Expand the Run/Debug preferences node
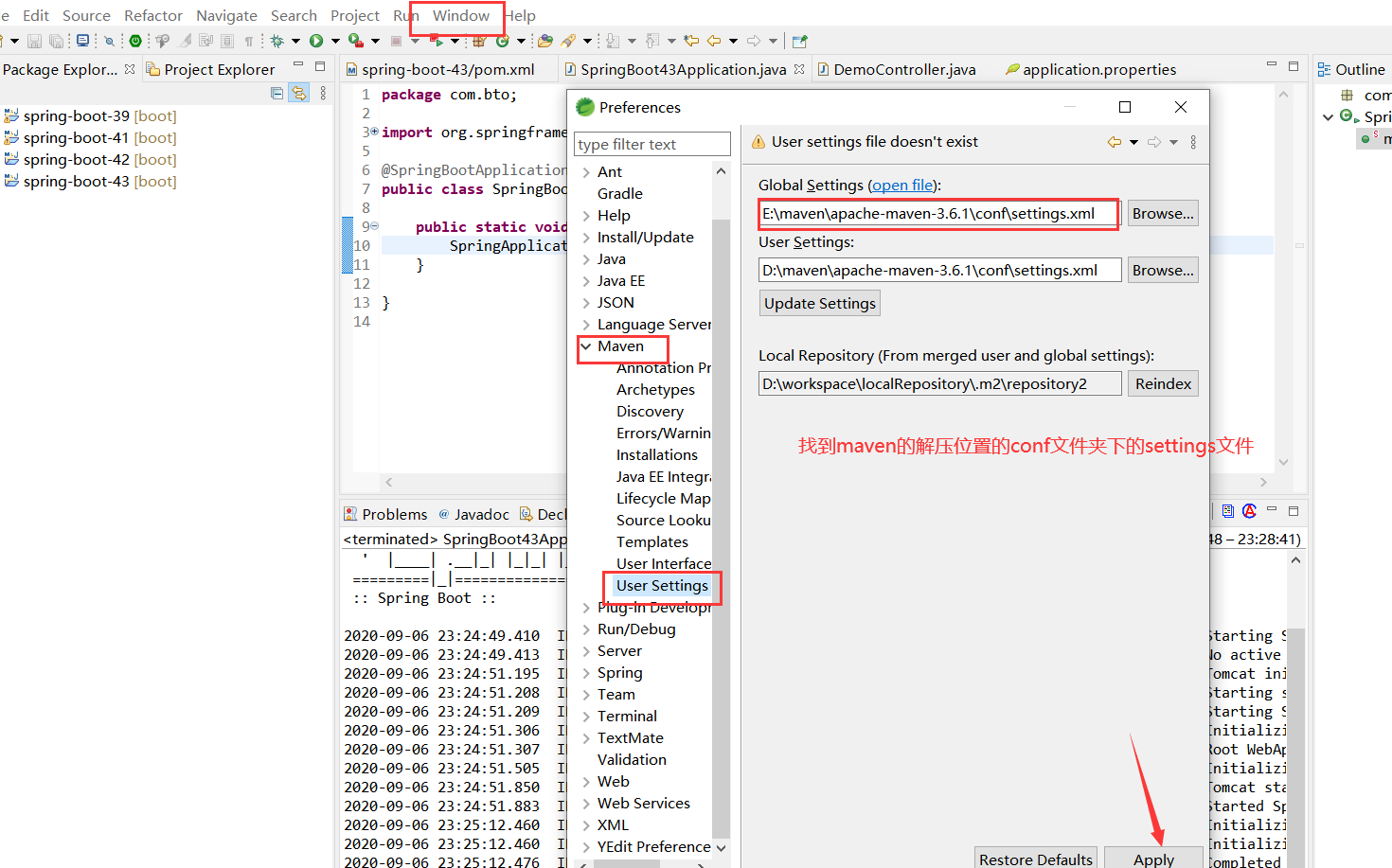The image size is (1392, 868). [x=586, y=629]
